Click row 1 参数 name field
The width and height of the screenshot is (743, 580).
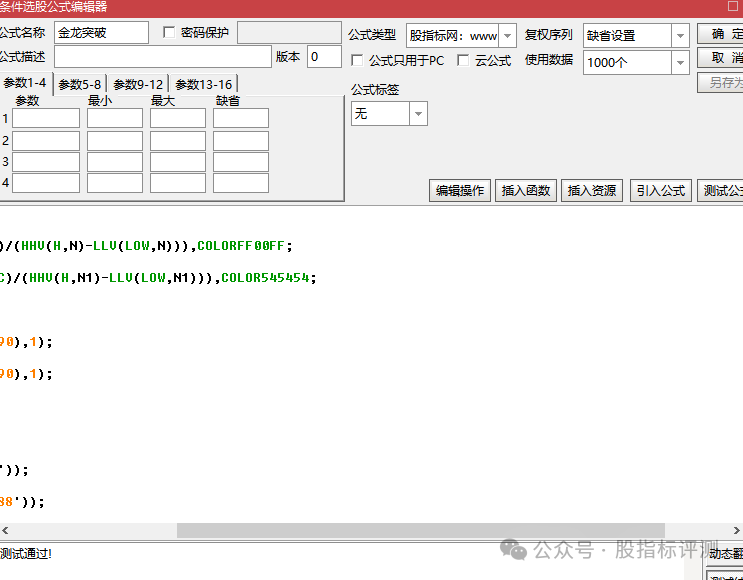coord(46,118)
